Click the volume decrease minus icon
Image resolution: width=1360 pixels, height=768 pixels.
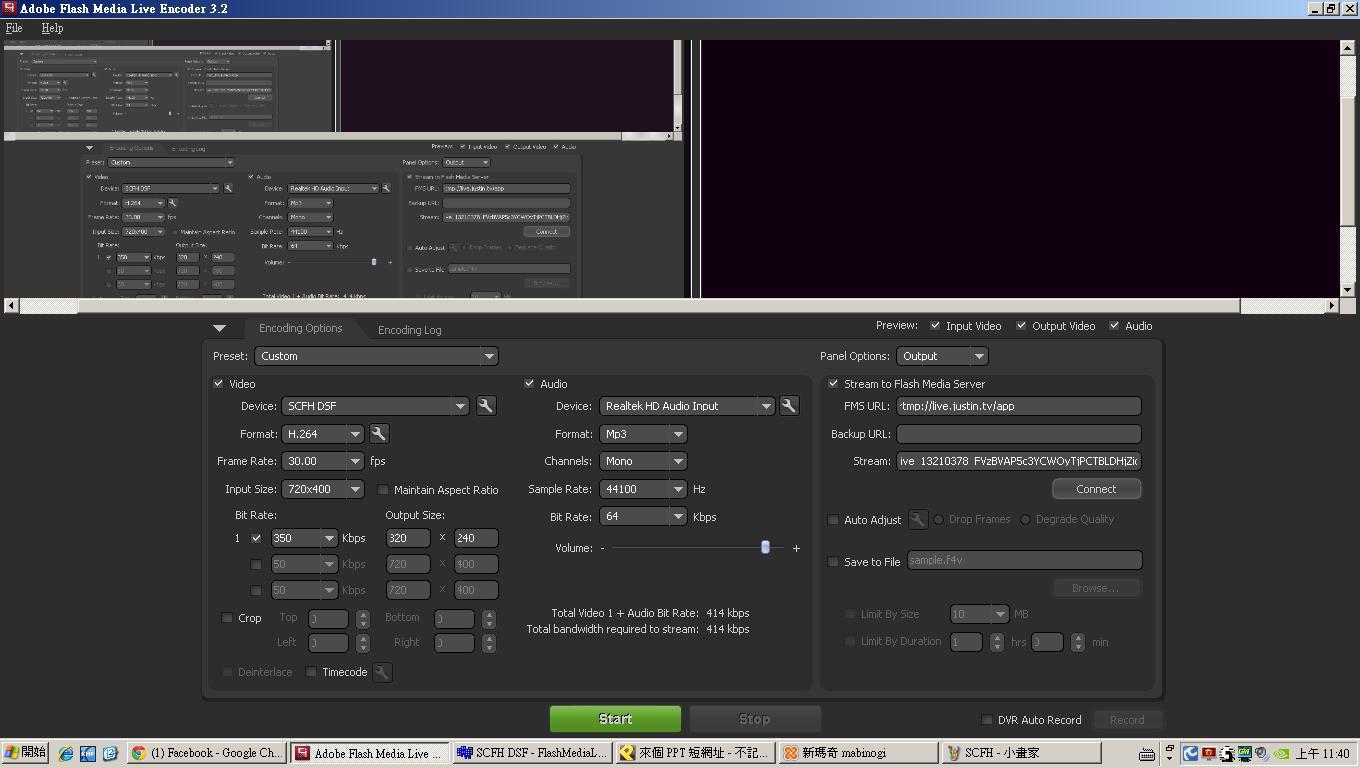pos(602,548)
